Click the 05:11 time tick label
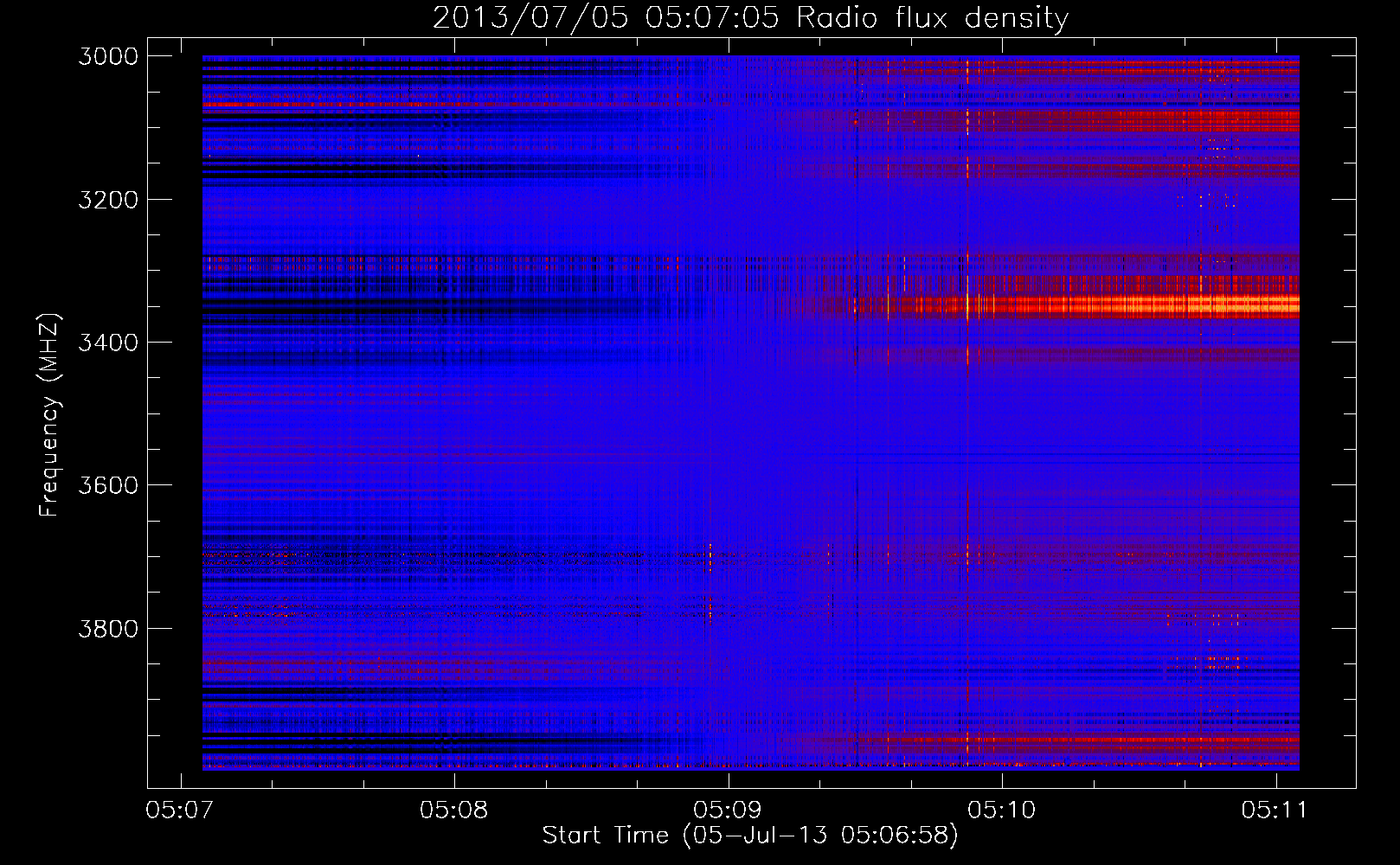Screen dimensions: 1400x865 point(1275,810)
